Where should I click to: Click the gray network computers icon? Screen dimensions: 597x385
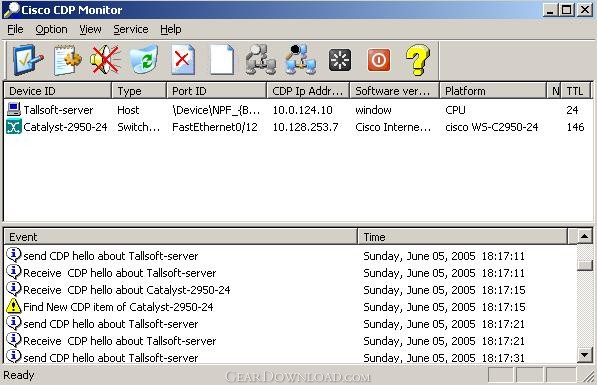click(x=261, y=60)
